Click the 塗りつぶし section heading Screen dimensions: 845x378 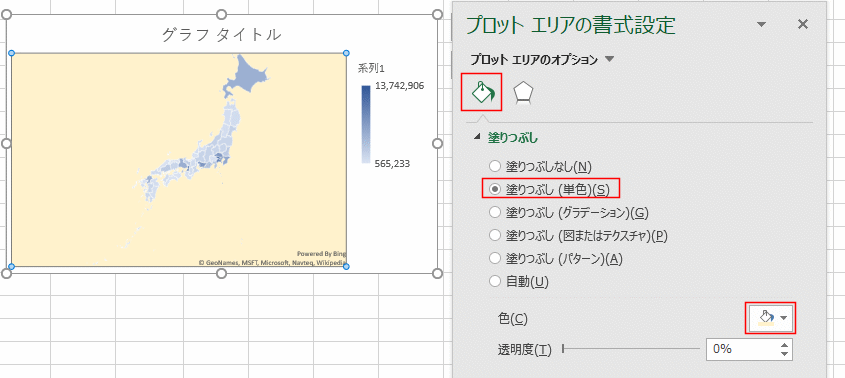click(x=512, y=138)
